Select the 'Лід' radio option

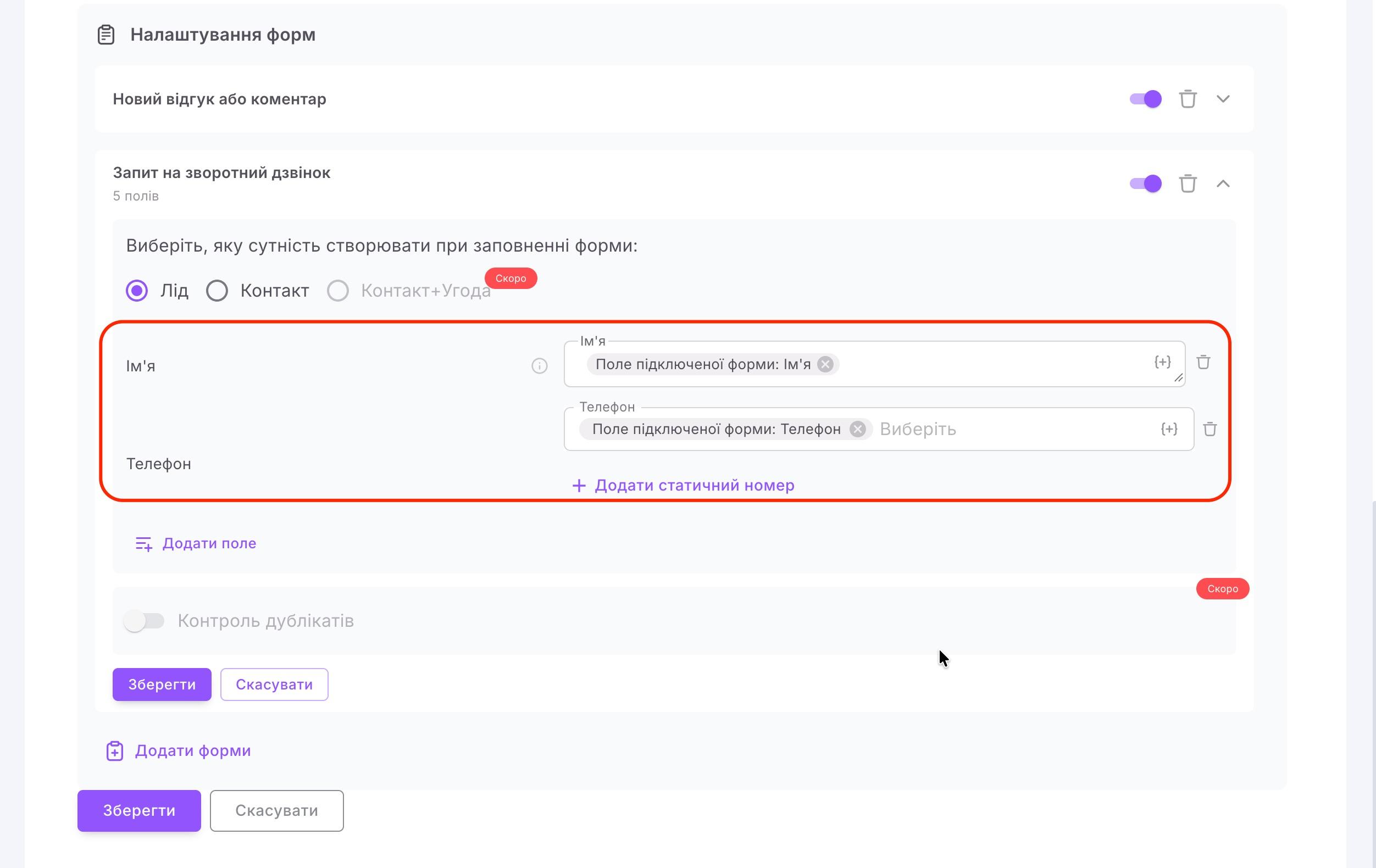137,290
